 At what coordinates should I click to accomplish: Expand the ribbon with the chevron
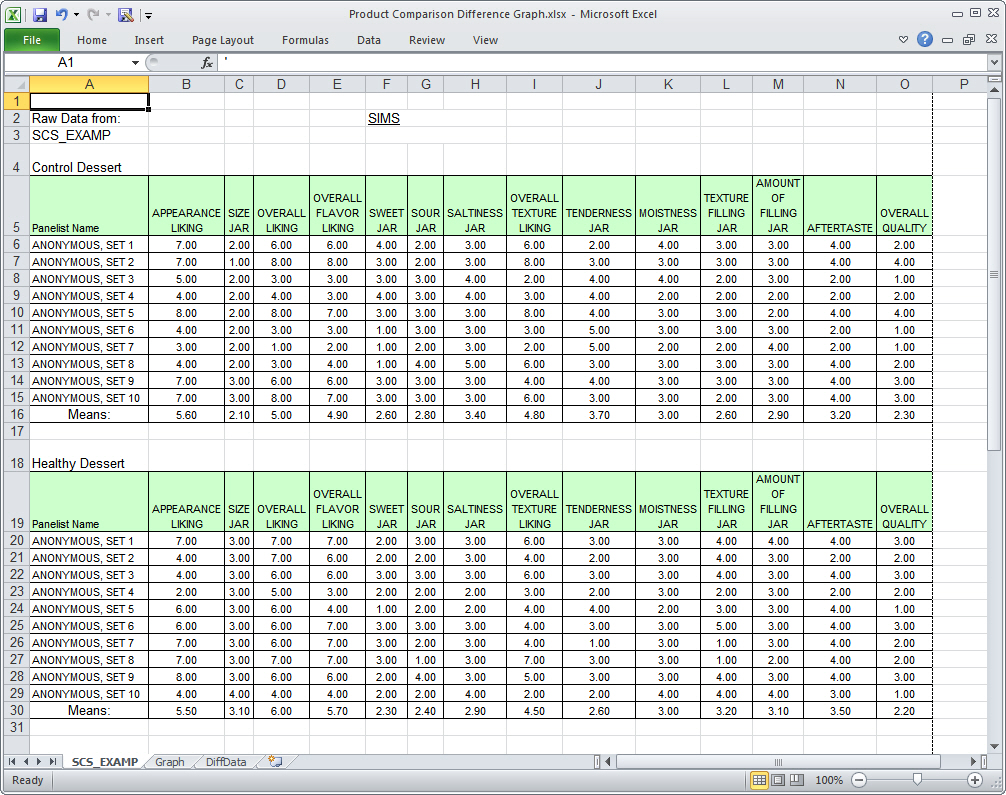pos(903,40)
